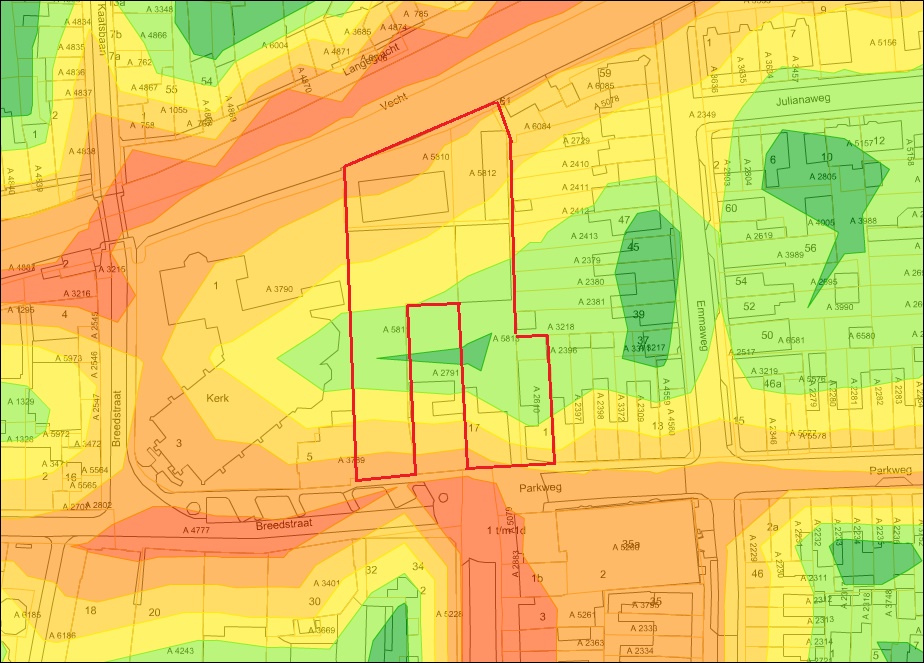Select parcel label A 3988
924x663 pixels.
pyautogui.click(x=863, y=220)
